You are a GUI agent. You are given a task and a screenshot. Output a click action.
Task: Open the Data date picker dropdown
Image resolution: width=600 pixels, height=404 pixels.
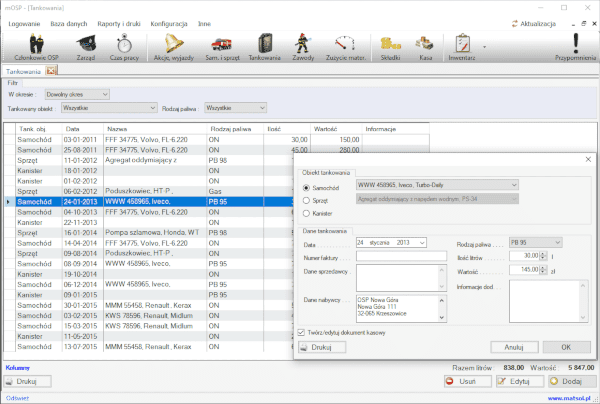tap(422, 243)
